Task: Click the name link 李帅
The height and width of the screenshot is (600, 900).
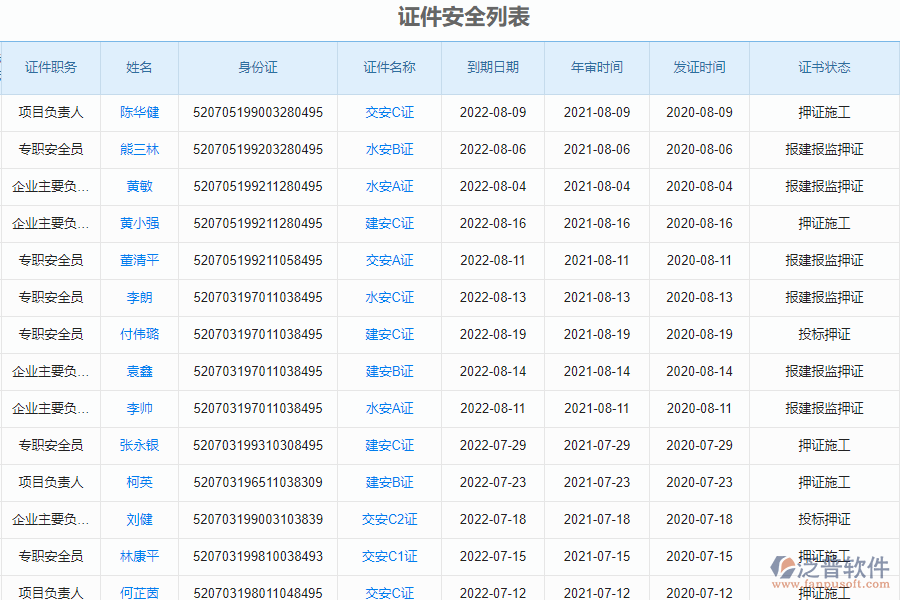Action: click(139, 408)
